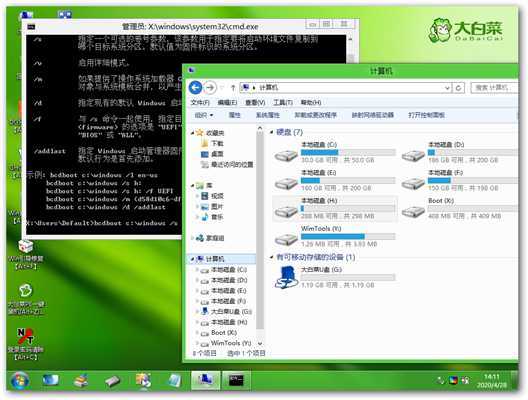Open the 大白菜 one-key install desktop shortcut
The image size is (528, 400).
[26, 299]
